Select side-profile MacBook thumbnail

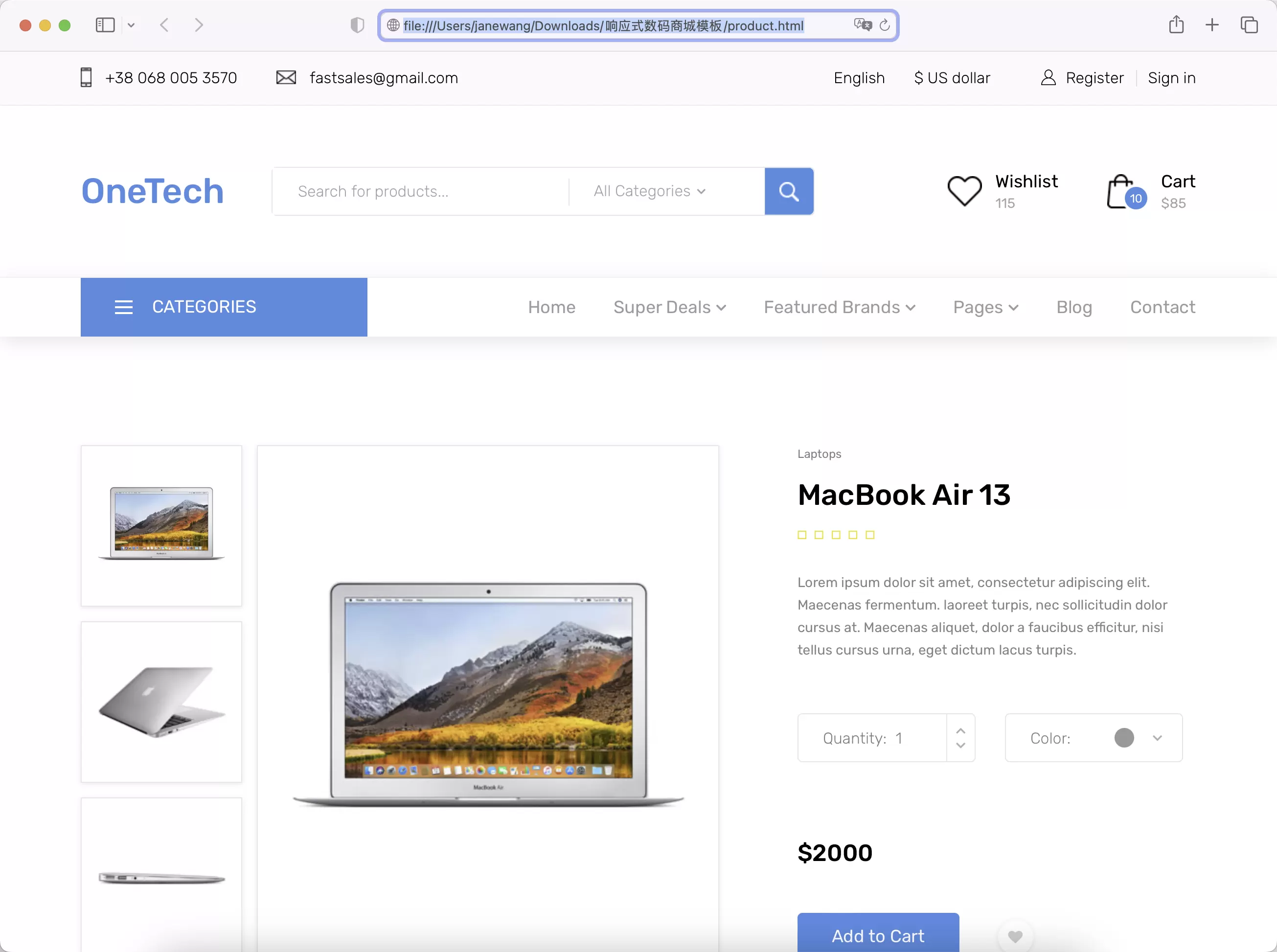coord(161,875)
